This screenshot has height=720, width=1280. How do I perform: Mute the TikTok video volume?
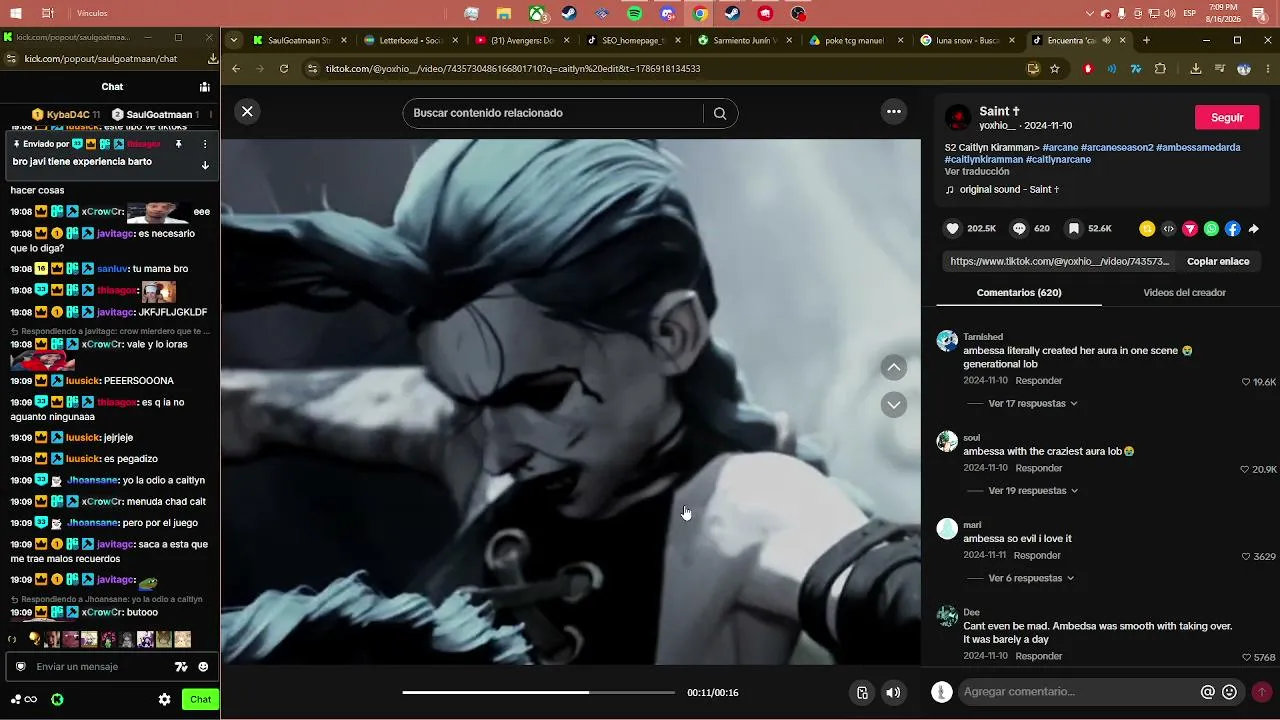click(893, 692)
